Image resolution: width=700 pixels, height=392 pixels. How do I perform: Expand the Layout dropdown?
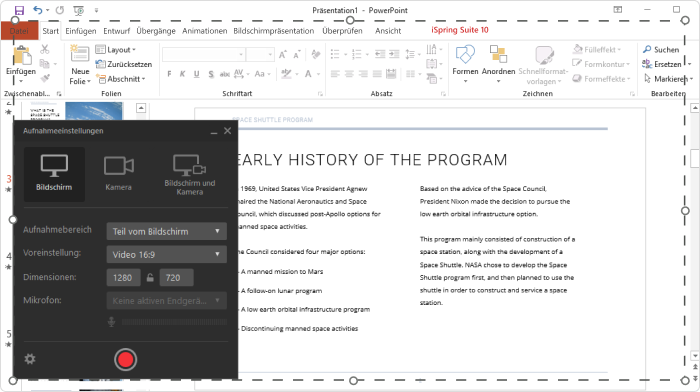pyautogui.click(x=116, y=50)
